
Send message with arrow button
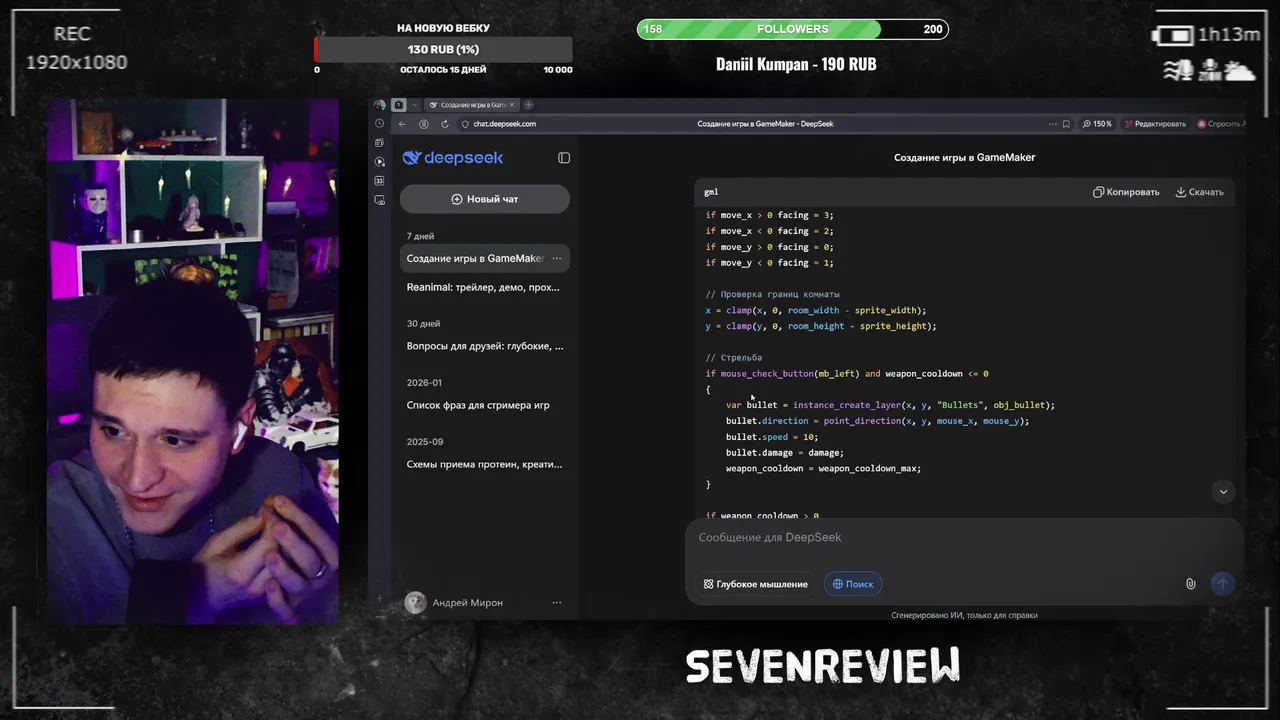click(1222, 584)
